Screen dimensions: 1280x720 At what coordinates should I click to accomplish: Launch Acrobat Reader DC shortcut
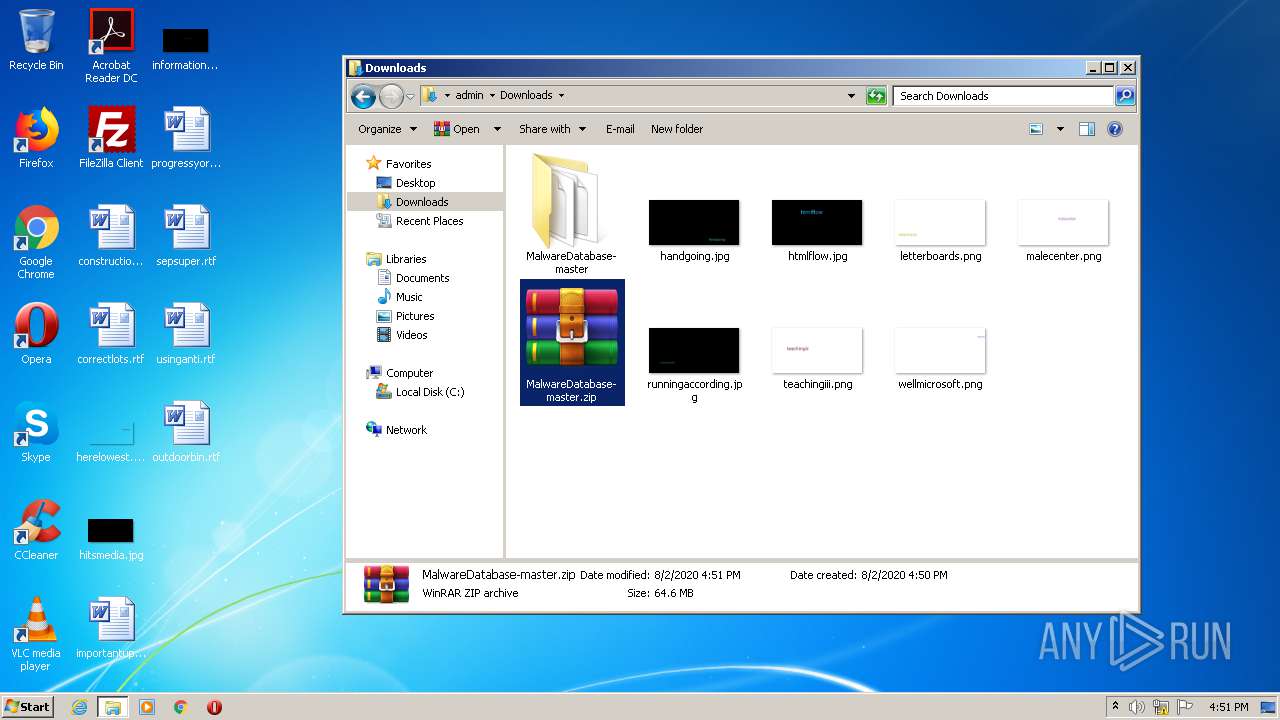[111, 46]
